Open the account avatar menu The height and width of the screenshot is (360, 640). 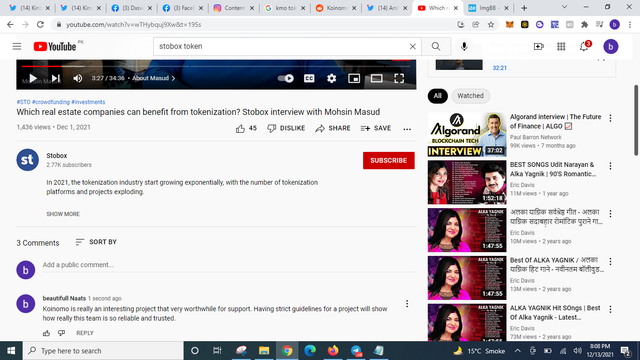pos(611,47)
